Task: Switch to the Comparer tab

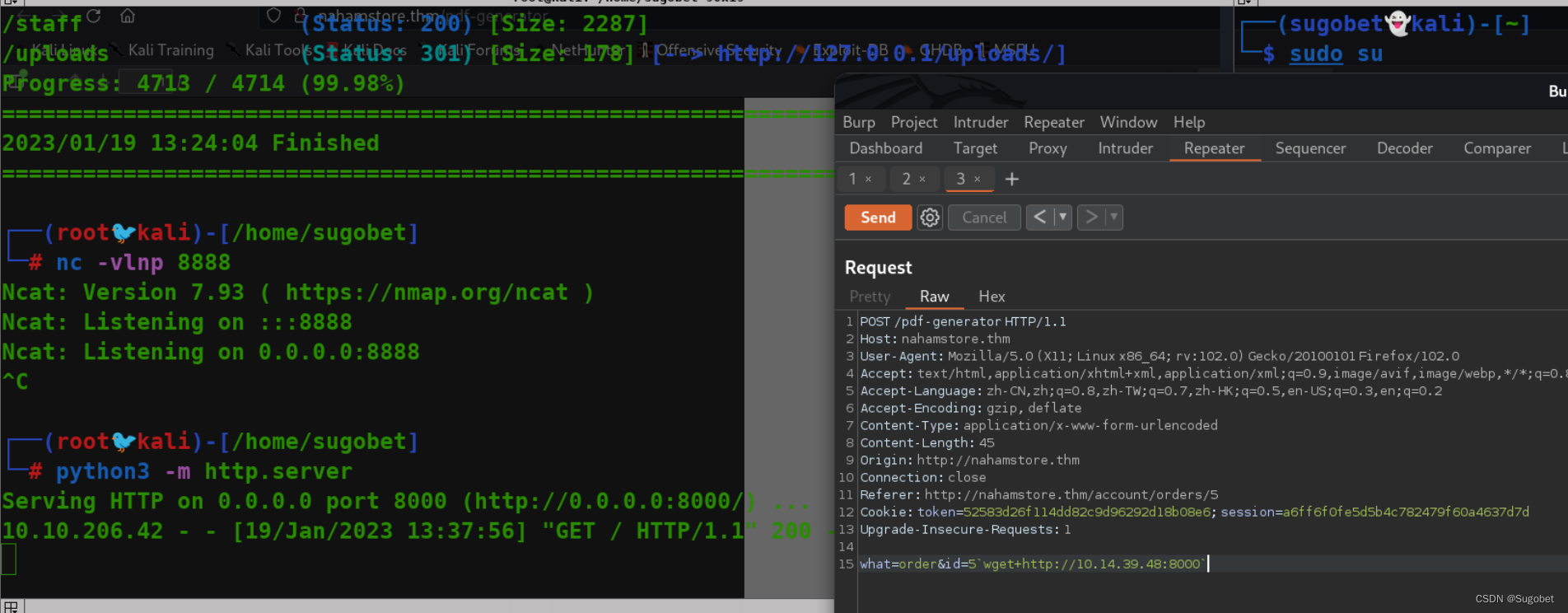Action: 1497,148
